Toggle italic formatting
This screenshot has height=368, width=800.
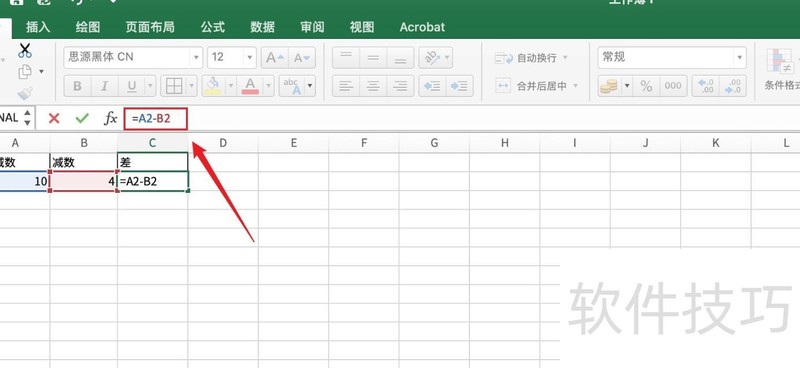105,86
